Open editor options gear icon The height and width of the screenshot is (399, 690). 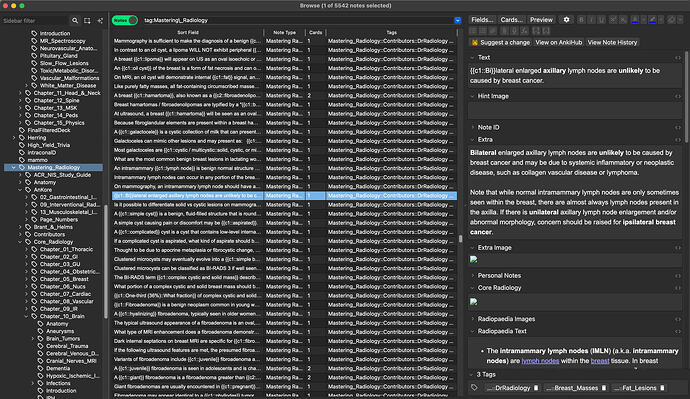pyautogui.click(x=566, y=20)
